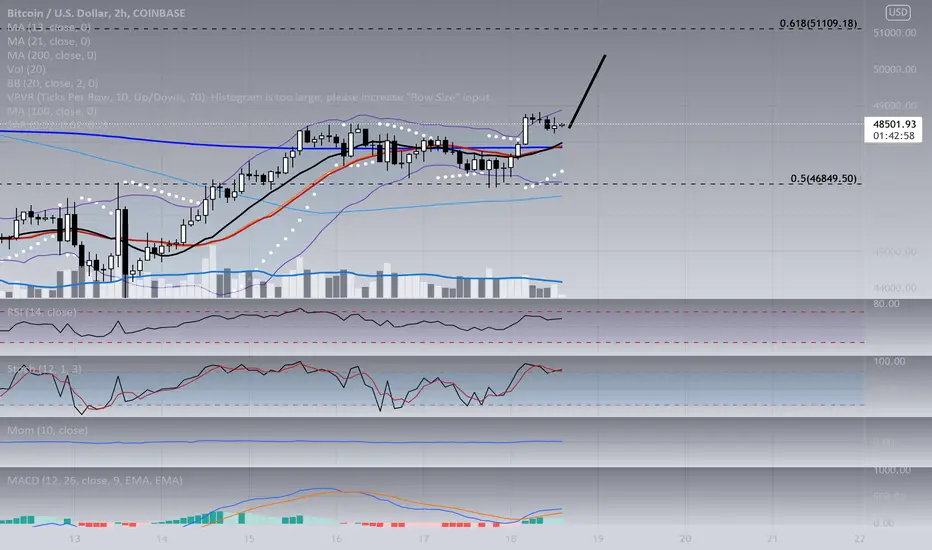Viewport: 932px width, 550px height.
Task: Click date 17 on the time axis
Action: [x=423, y=539]
